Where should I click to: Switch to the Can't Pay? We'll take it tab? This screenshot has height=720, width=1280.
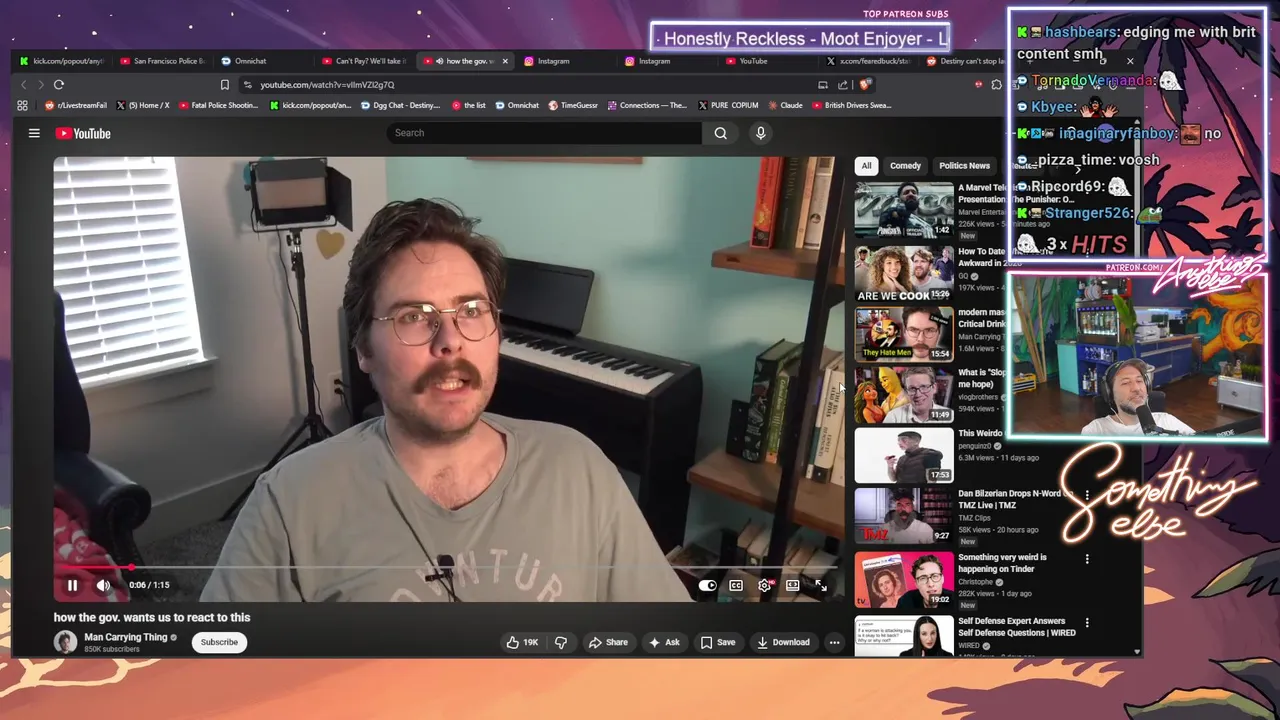pos(363,61)
